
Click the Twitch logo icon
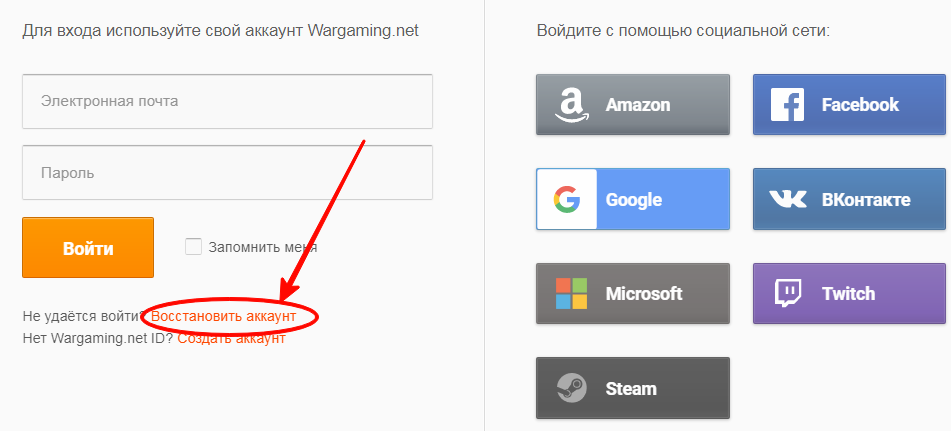(788, 294)
